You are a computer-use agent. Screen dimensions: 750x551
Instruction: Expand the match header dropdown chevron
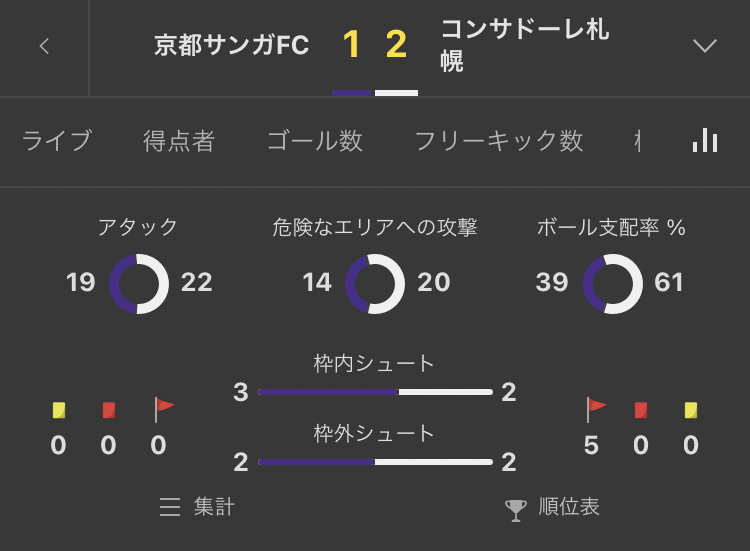(x=705, y=46)
